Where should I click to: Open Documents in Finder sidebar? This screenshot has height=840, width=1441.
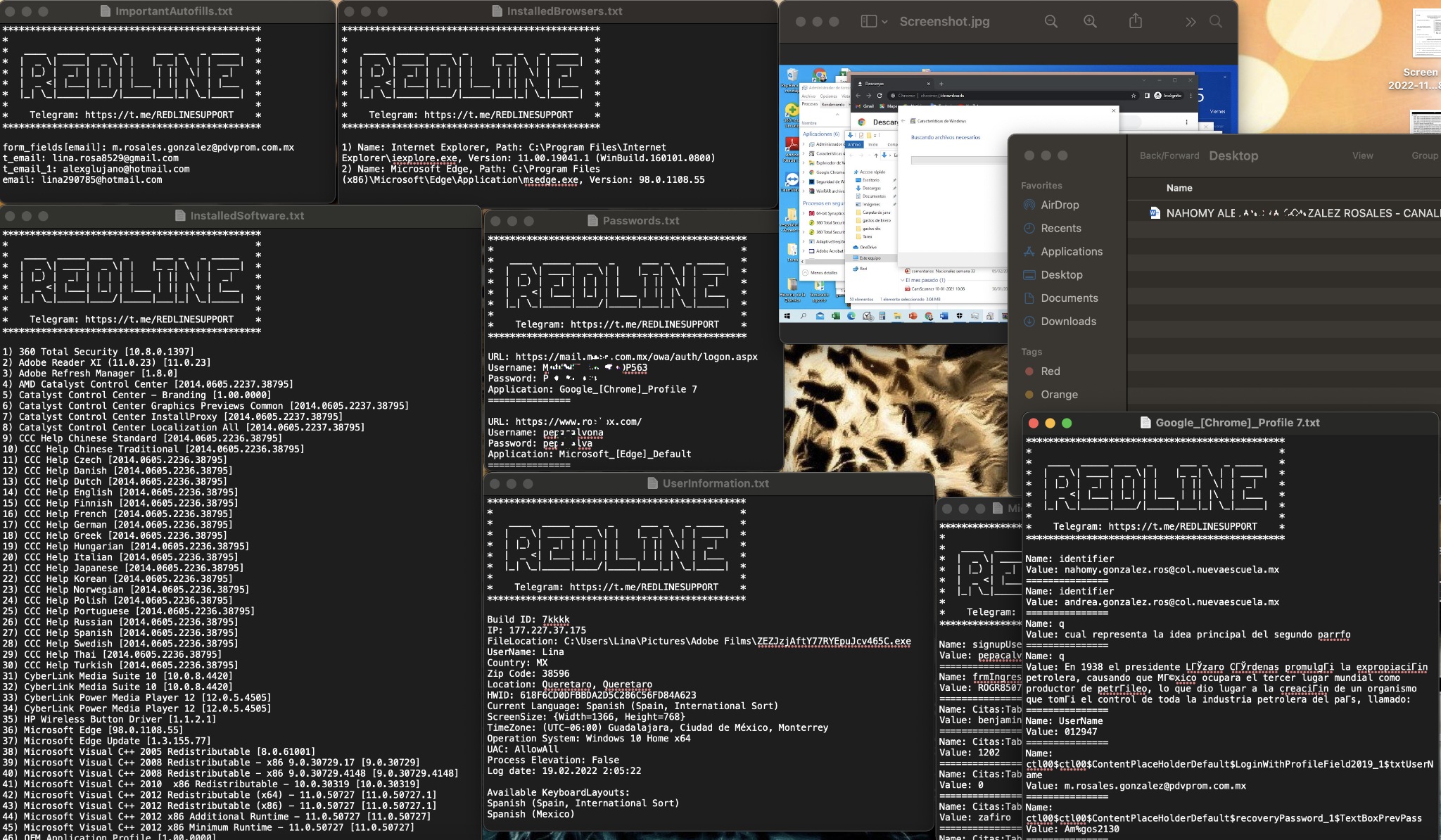[1069, 298]
